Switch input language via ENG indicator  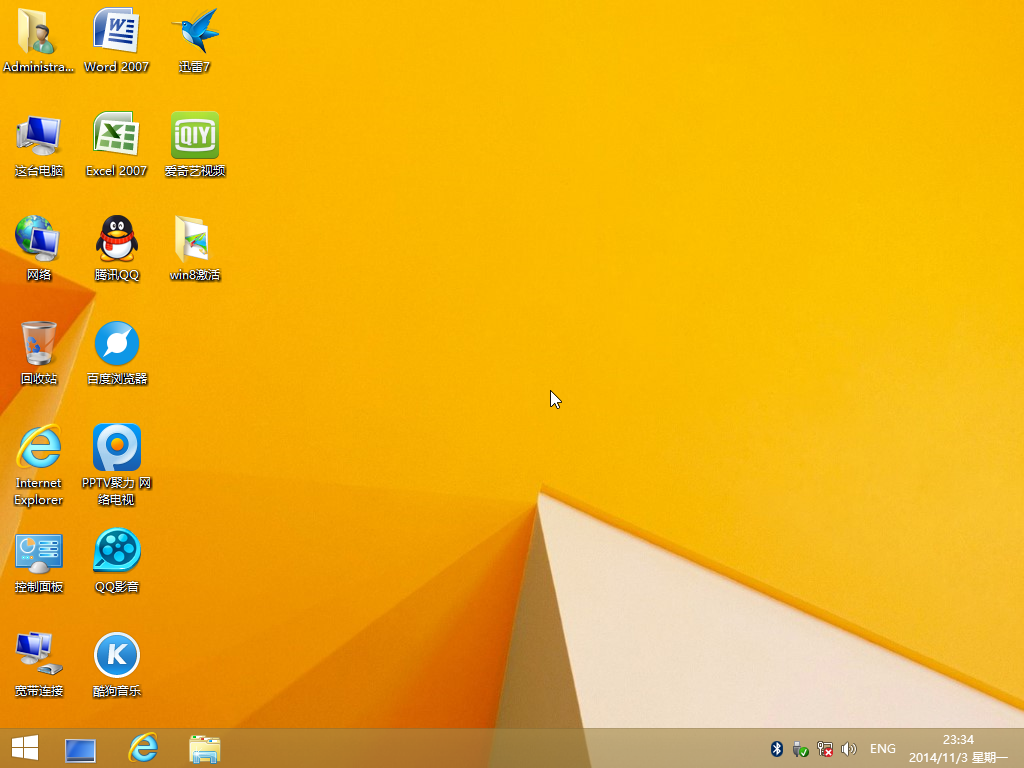[882, 749]
